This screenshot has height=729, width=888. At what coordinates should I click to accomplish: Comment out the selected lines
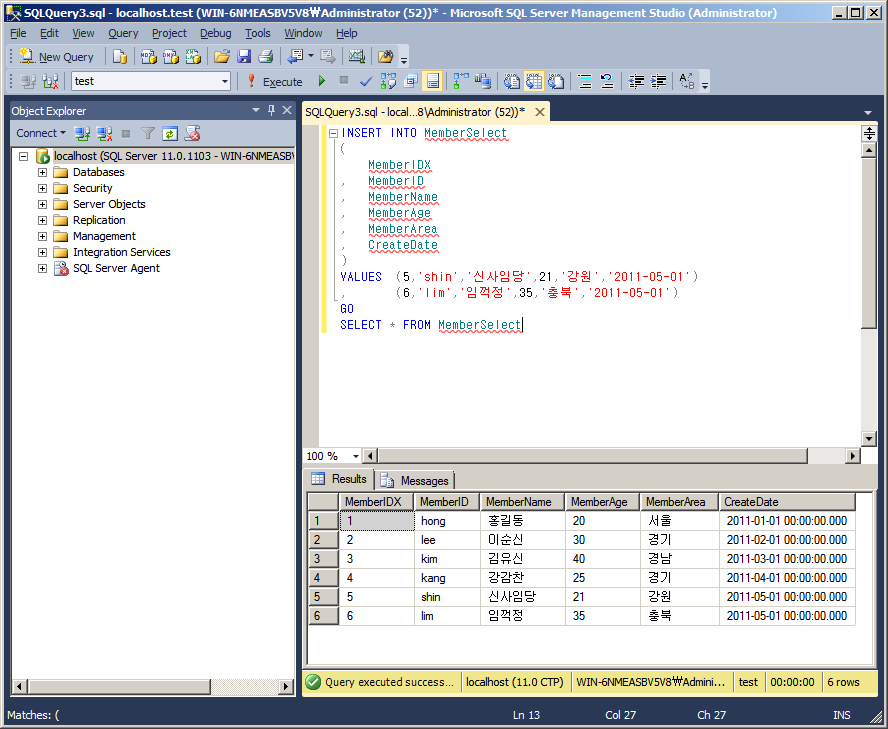point(585,82)
